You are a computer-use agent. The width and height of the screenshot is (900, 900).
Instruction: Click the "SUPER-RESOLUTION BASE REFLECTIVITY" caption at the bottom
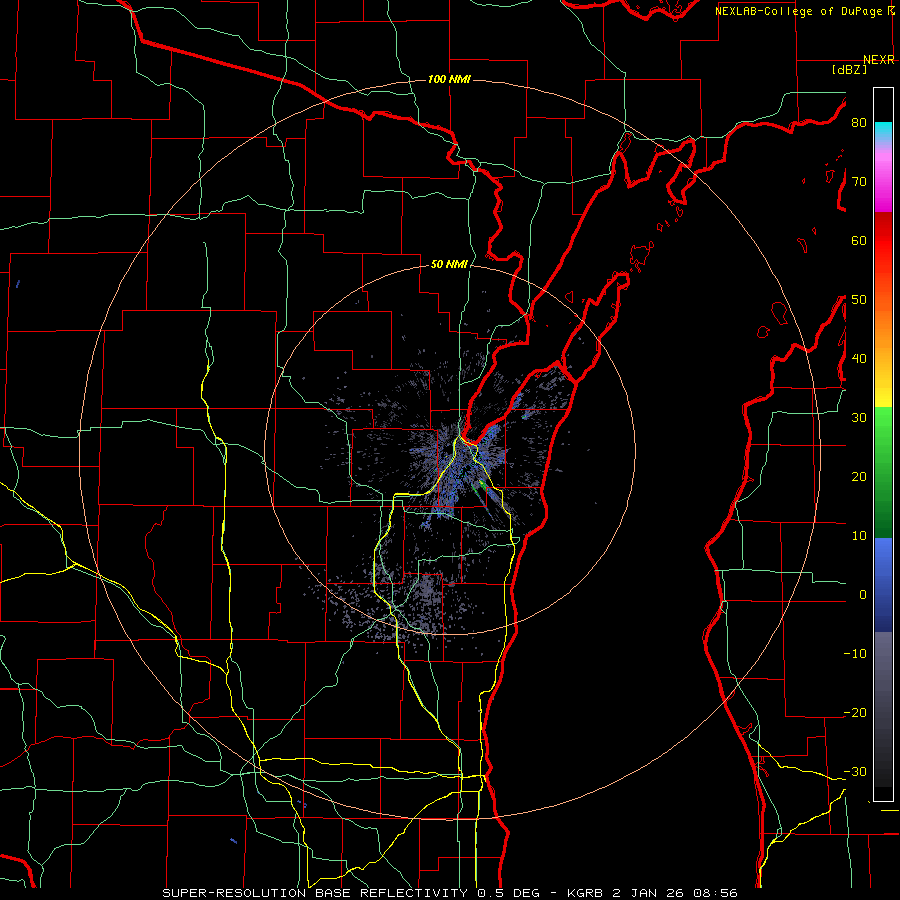click(315, 893)
